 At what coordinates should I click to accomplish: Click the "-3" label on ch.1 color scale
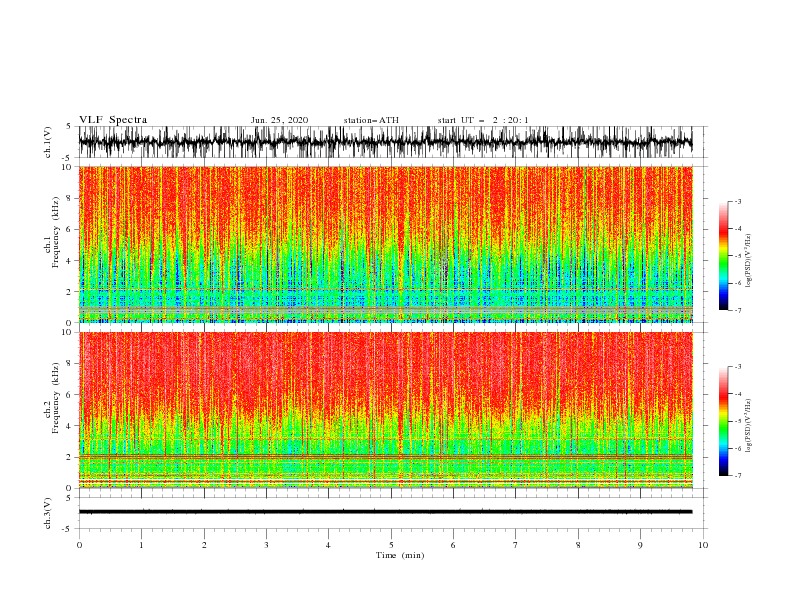(x=738, y=201)
